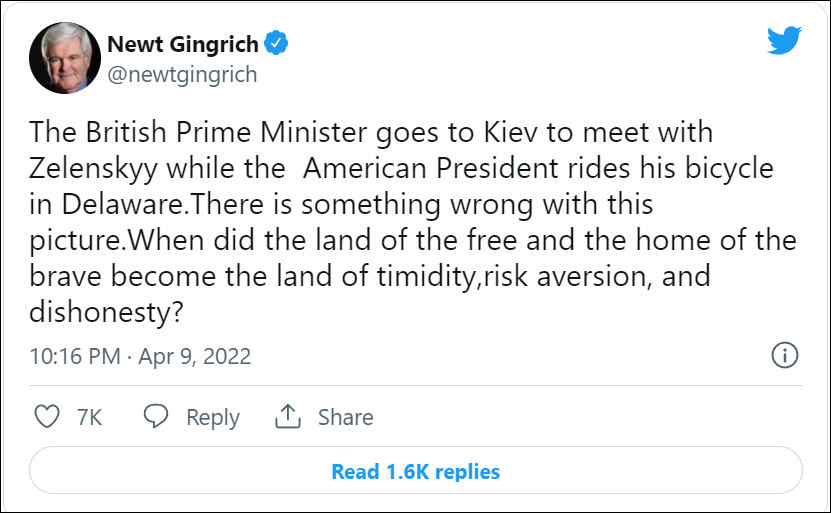831x513 pixels.
Task: Open the tweet info circle icon
Action: click(x=785, y=355)
